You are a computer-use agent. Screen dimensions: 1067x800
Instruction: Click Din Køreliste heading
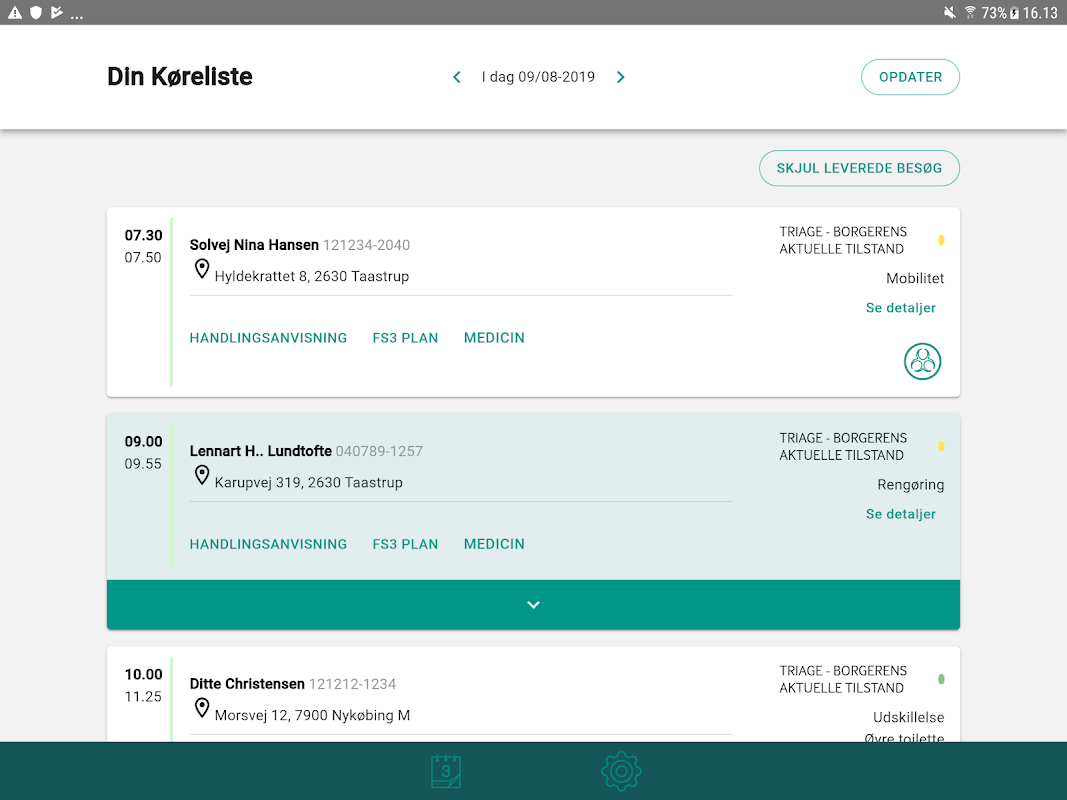[180, 76]
